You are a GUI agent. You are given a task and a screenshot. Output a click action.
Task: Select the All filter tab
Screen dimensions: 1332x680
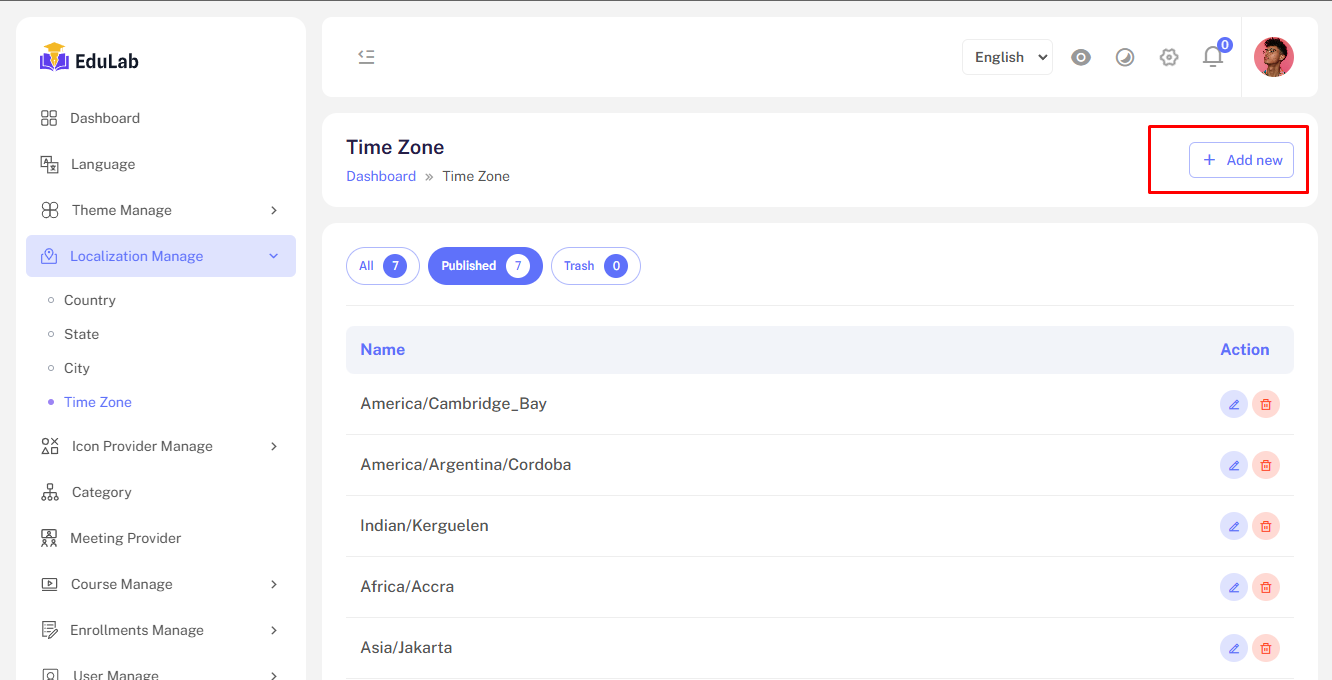[x=382, y=266]
